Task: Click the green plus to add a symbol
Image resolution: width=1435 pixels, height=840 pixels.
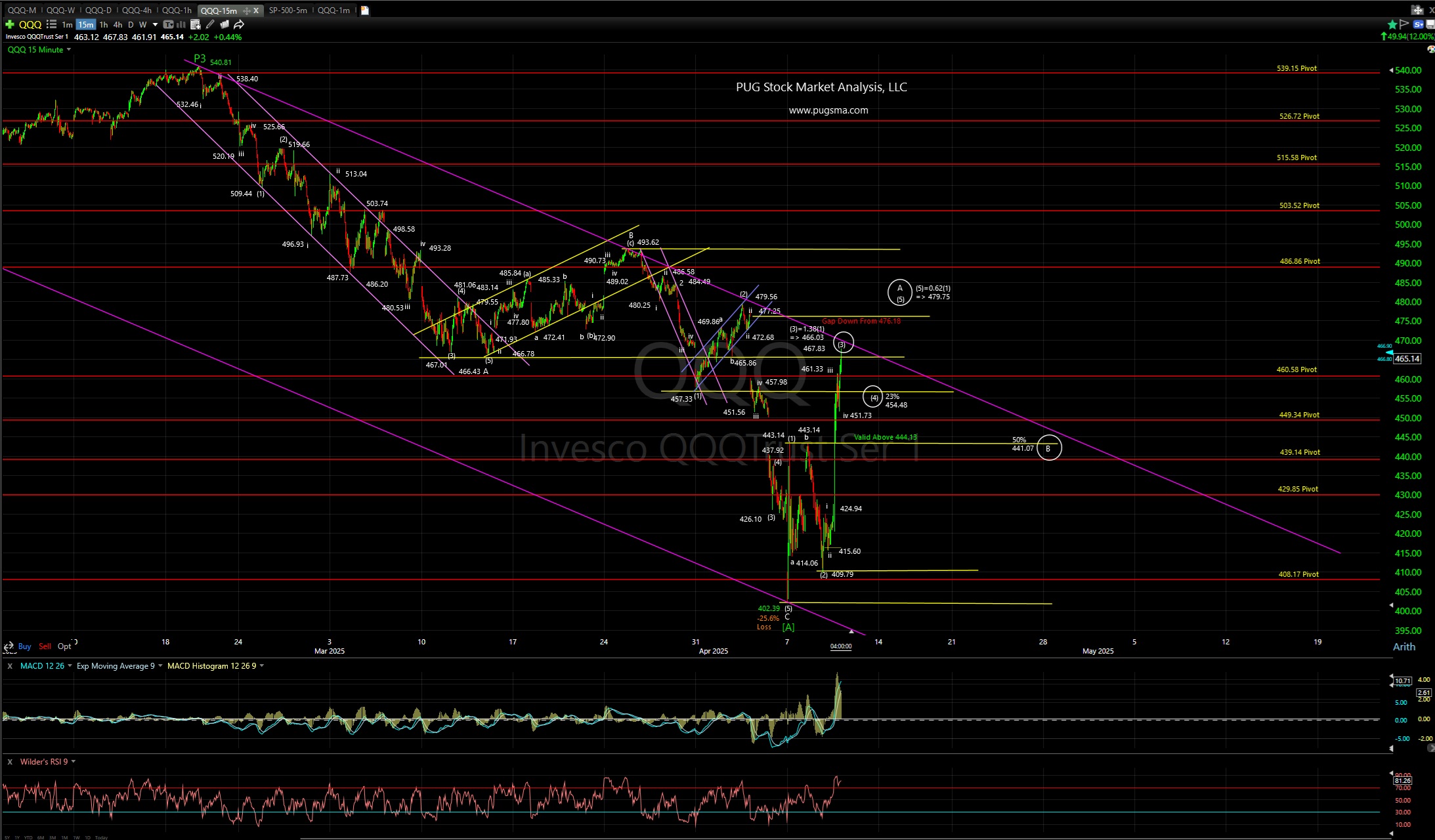Action: pos(10,24)
